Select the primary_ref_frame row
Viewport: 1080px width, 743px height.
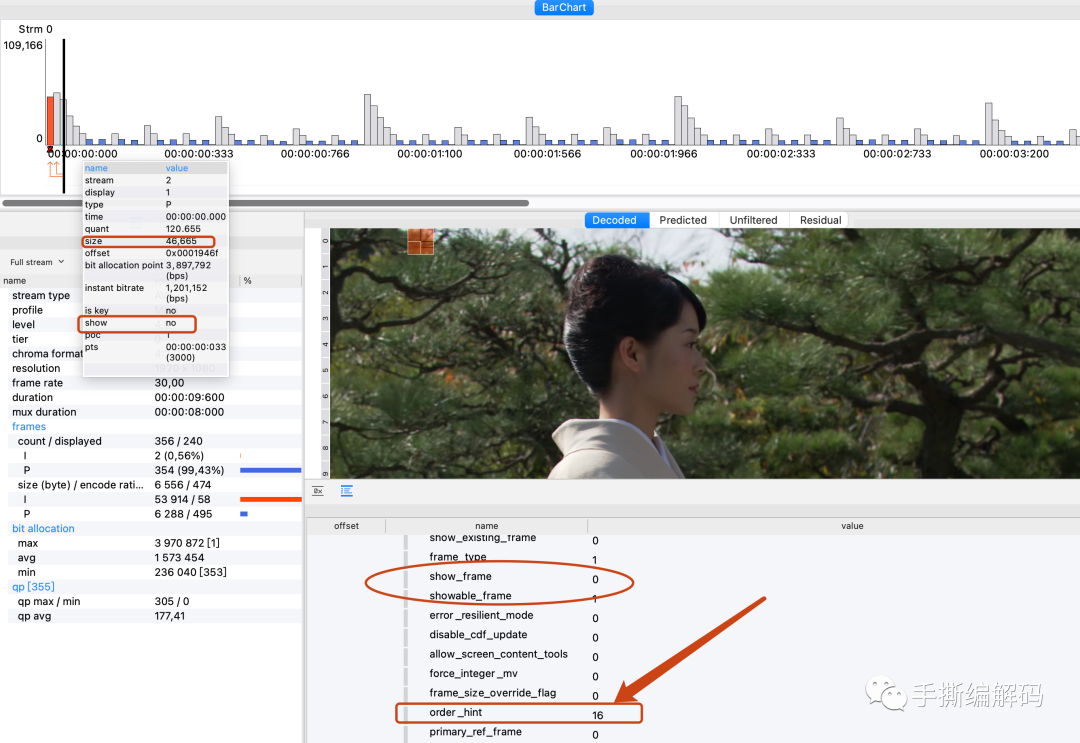click(x=475, y=732)
